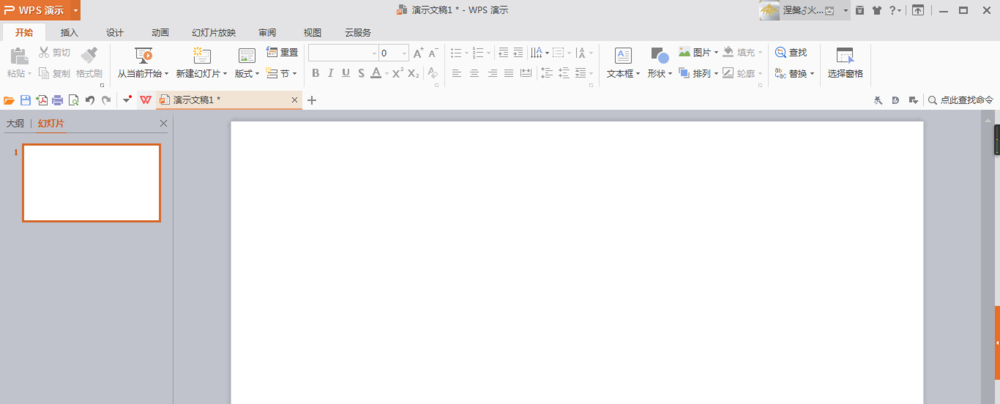Screen dimensions: 1000x404
Task: Open the 替换 replace dropdown
Action: [x=795, y=73]
